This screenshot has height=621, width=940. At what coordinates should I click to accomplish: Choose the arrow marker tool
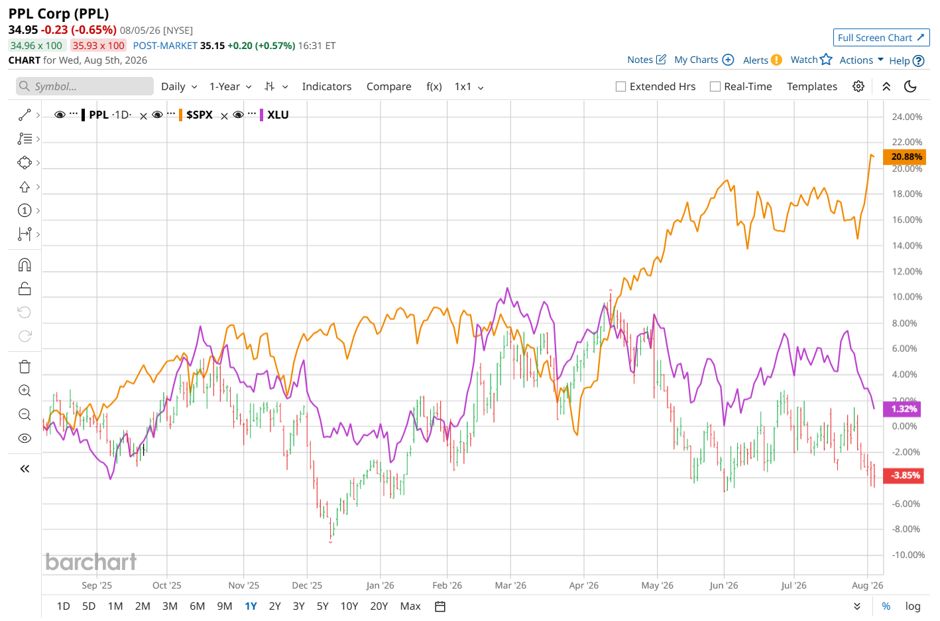tap(24, 186)
